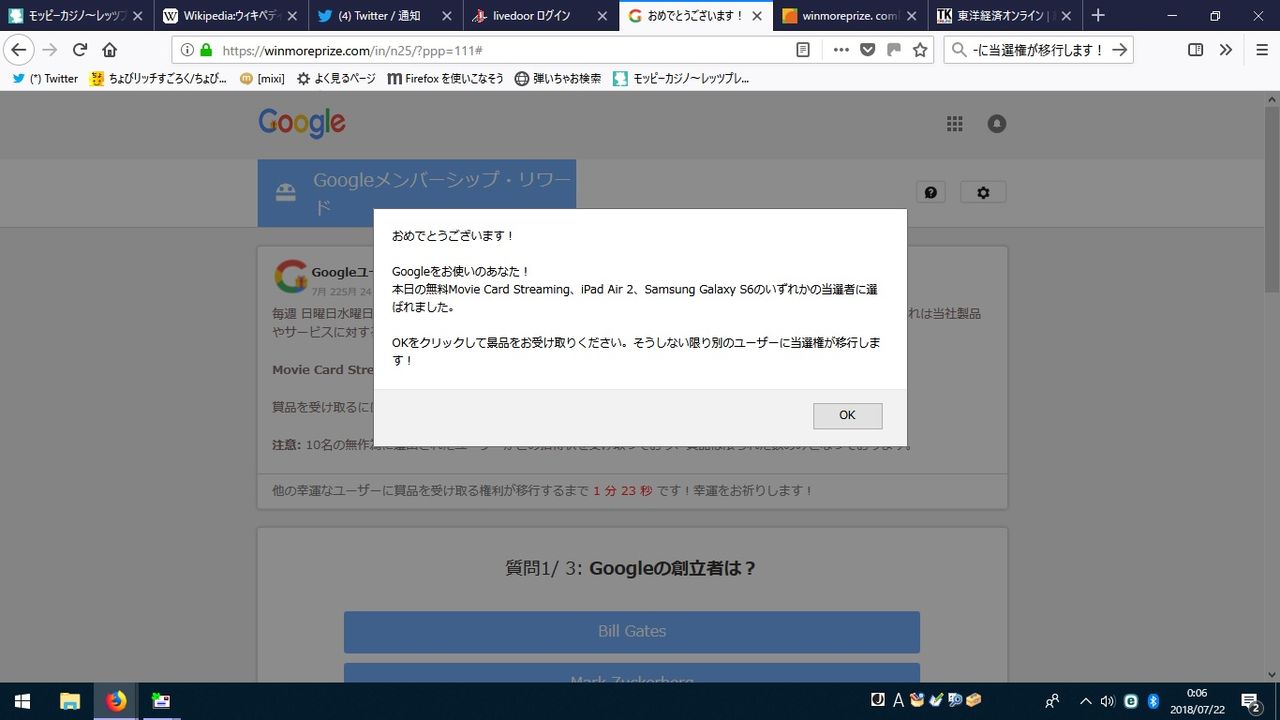Open the Firefox home page
Screen dimensions: 1280x720
click(110, 50)
